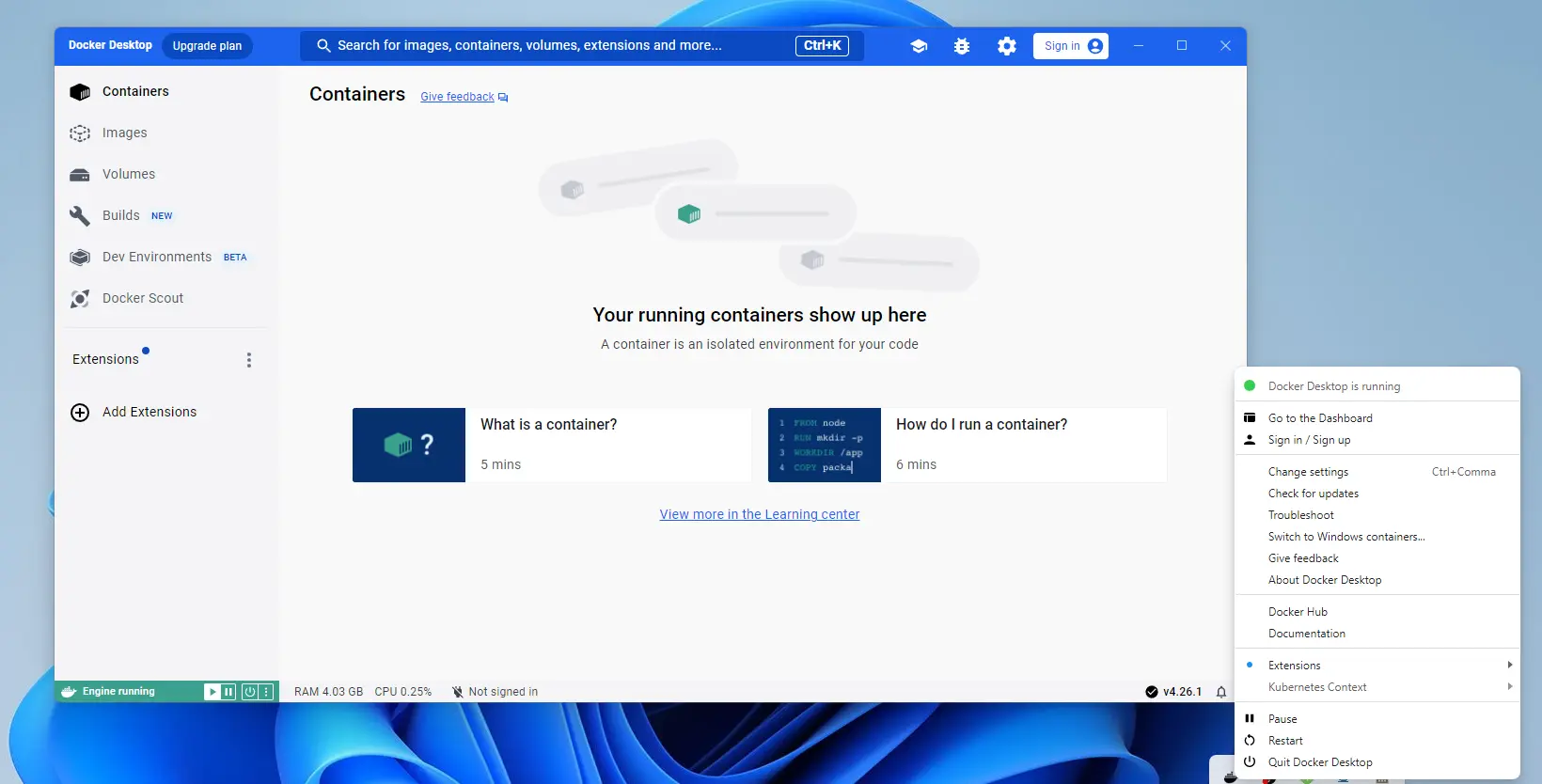Click the Add Extensions plus icon
This screenshot has height=784, width=1542.
click(80, 413)
